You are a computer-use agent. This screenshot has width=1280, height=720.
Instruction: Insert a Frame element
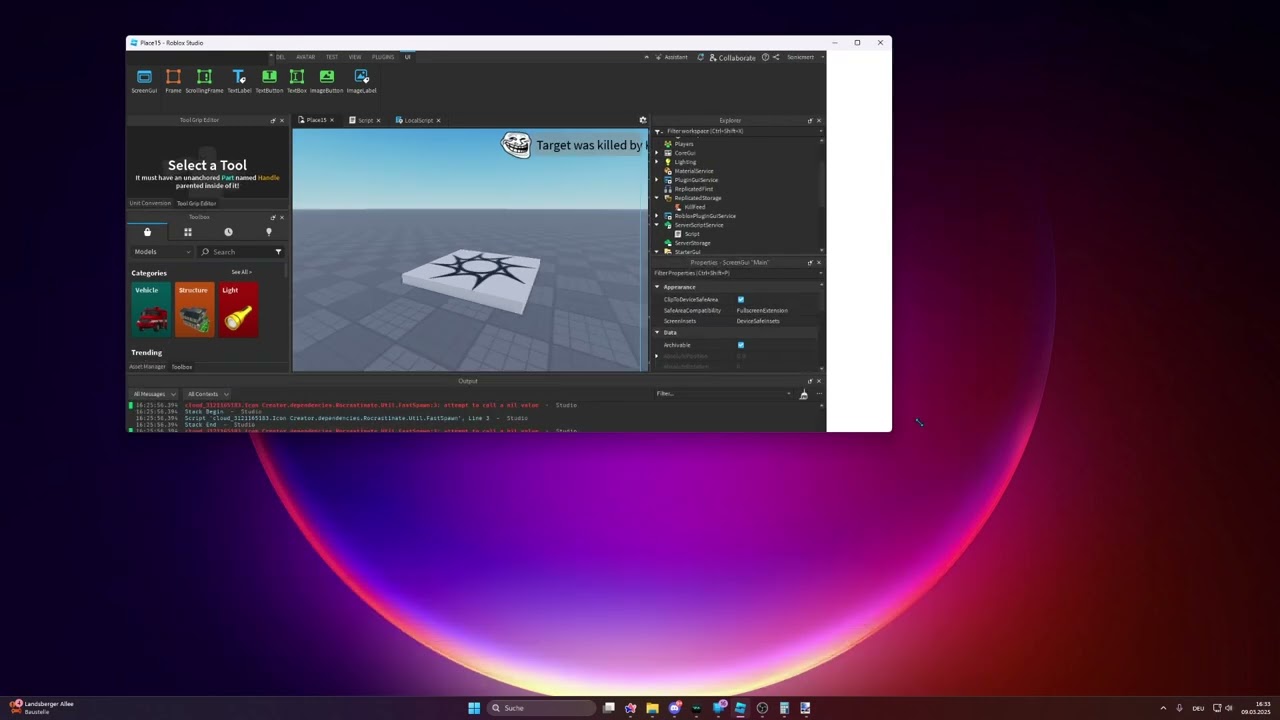pyautogui.click(x=173, y=81)
